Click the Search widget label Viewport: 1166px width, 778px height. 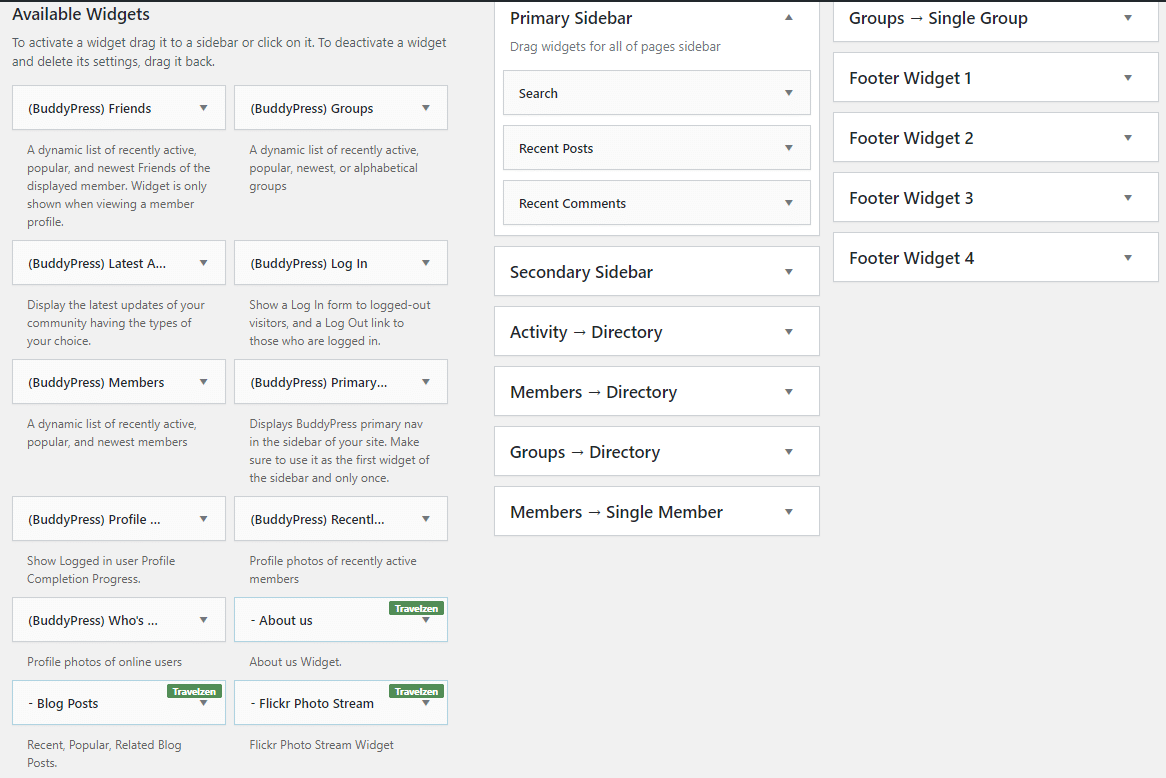pos(538,94)
